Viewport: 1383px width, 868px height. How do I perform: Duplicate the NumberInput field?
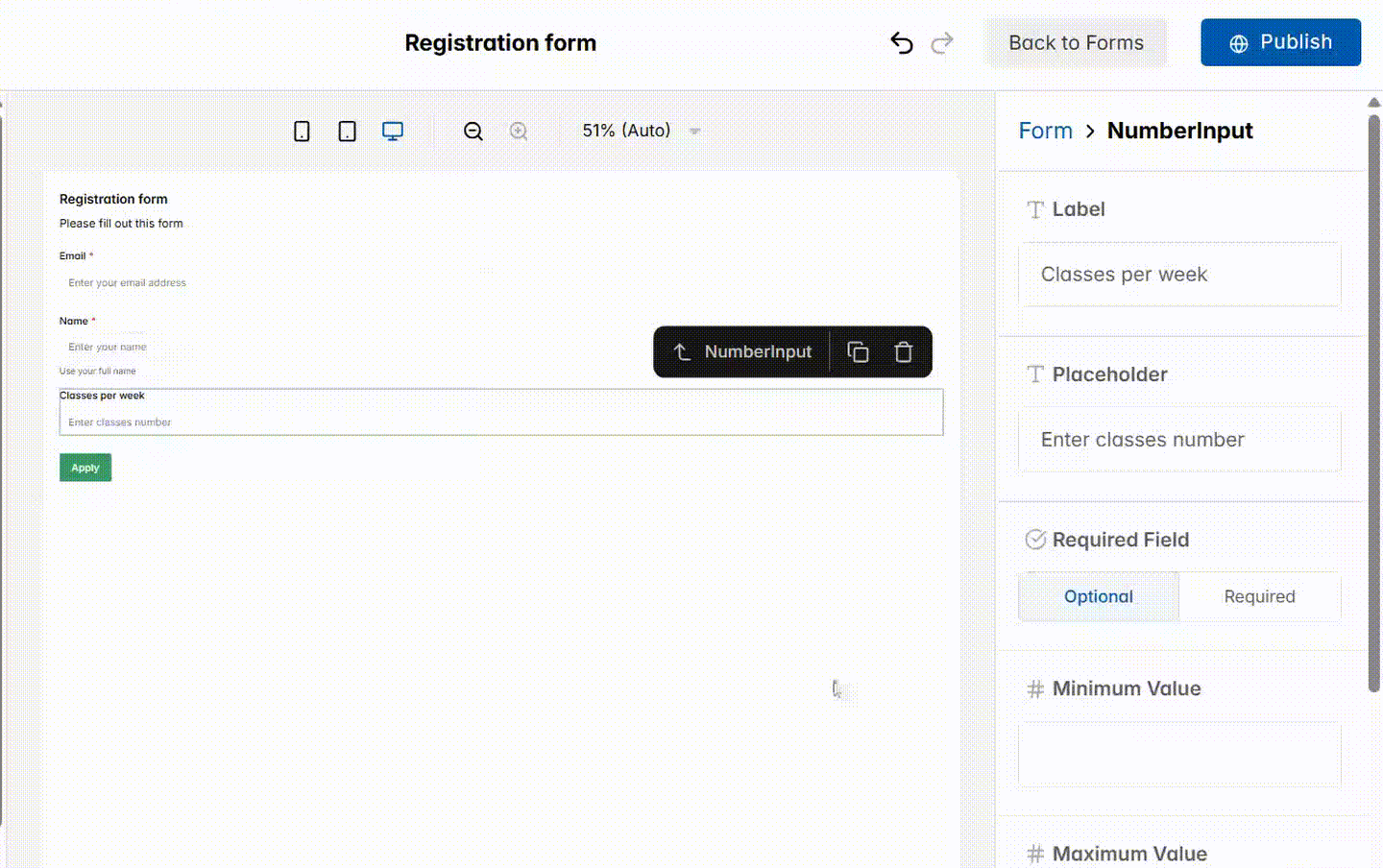(x=858, y=351)
